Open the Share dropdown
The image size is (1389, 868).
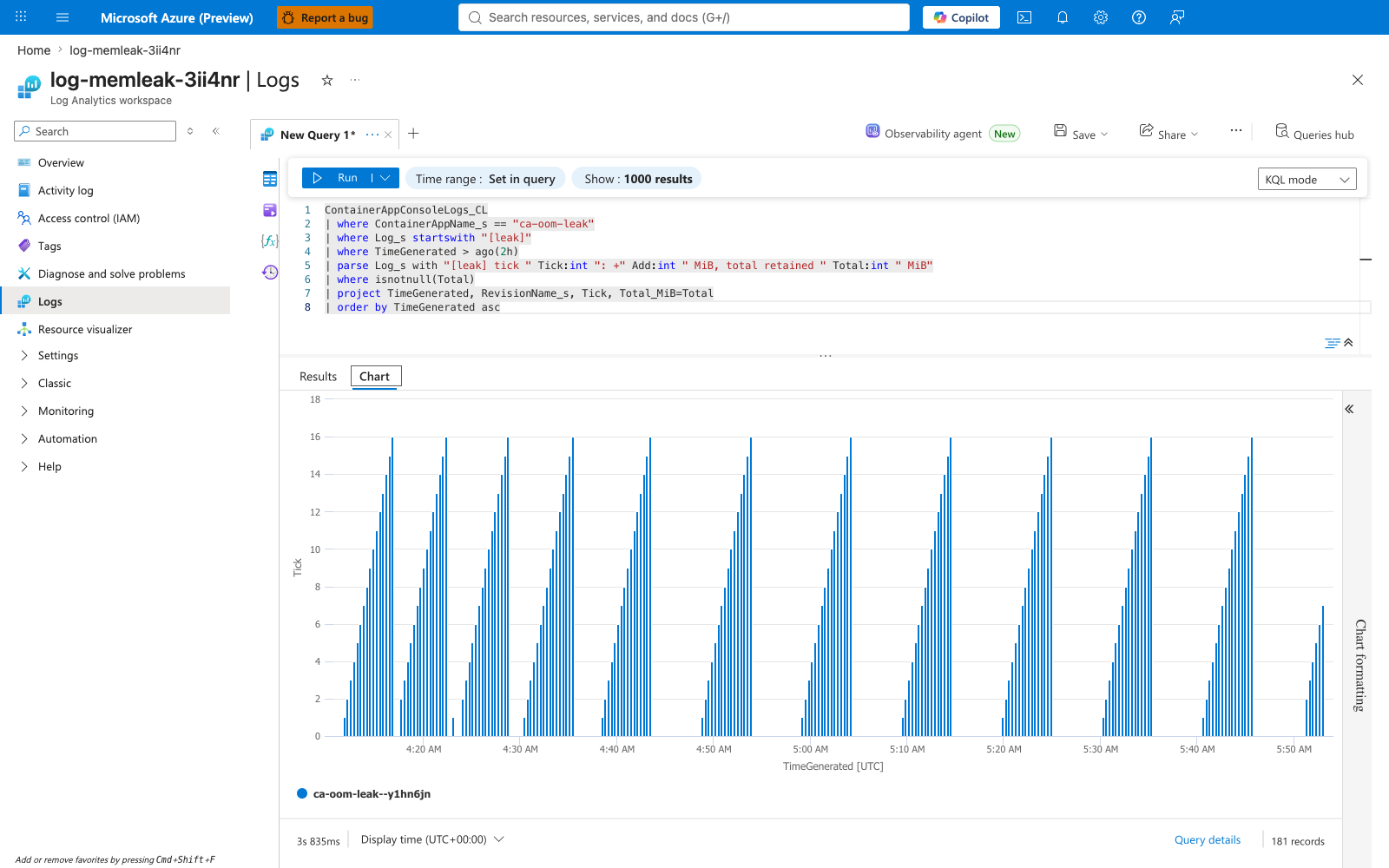[x=1168, y=134]
